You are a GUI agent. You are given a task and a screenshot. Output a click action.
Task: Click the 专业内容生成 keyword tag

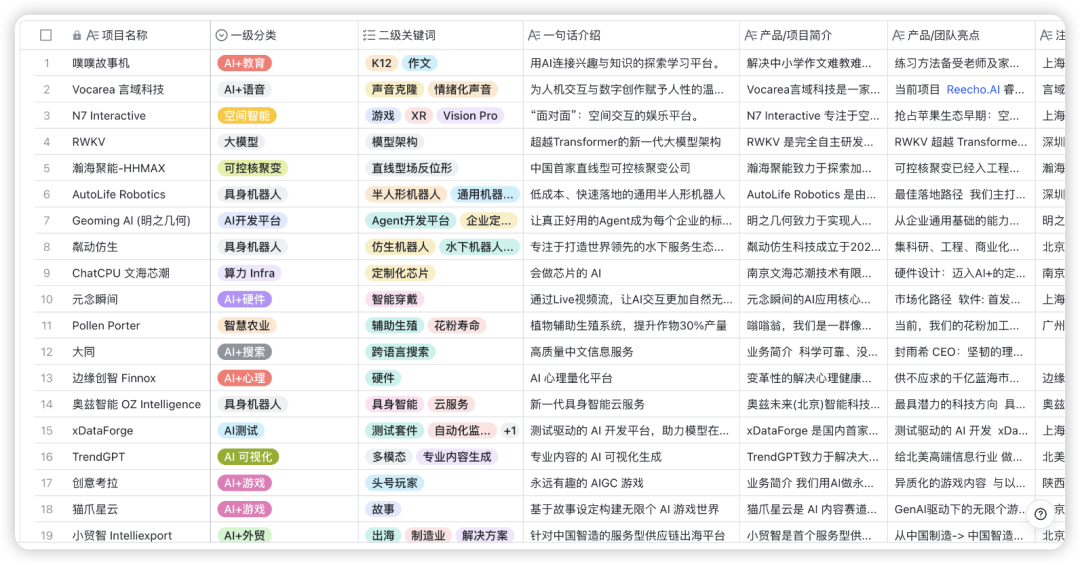click(457, 457)
